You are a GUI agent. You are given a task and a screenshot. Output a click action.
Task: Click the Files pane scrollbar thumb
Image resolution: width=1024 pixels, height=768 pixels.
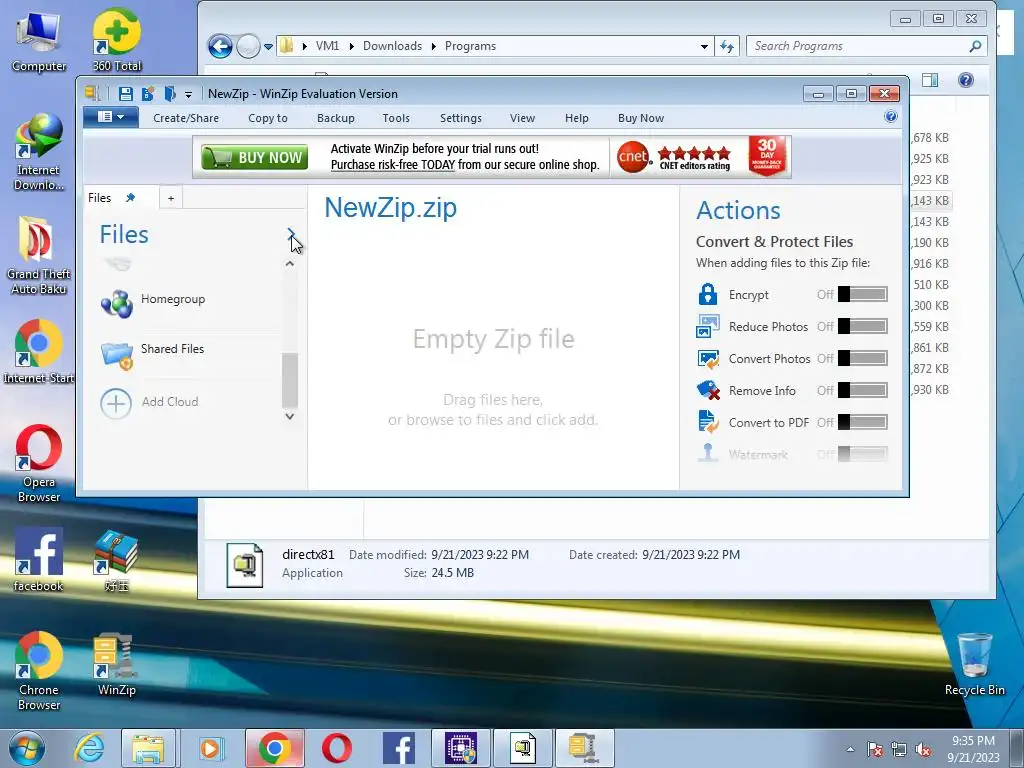290,380
